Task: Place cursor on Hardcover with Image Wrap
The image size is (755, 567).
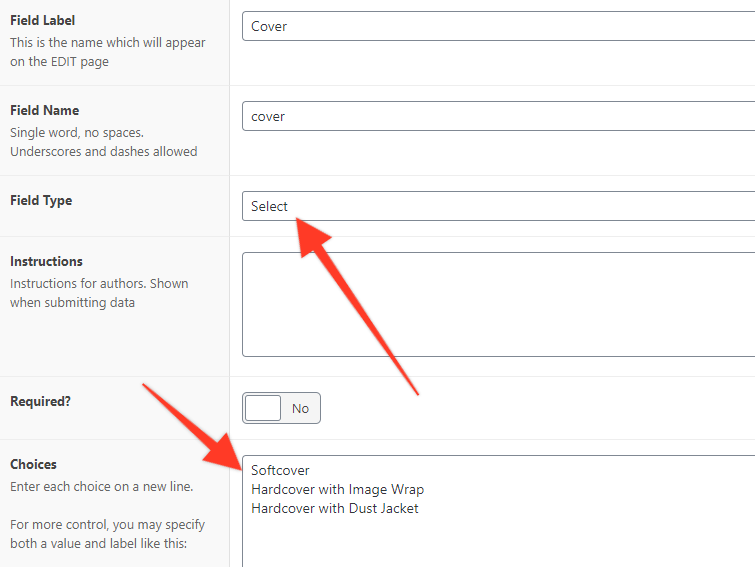Action: coord(338,490)
